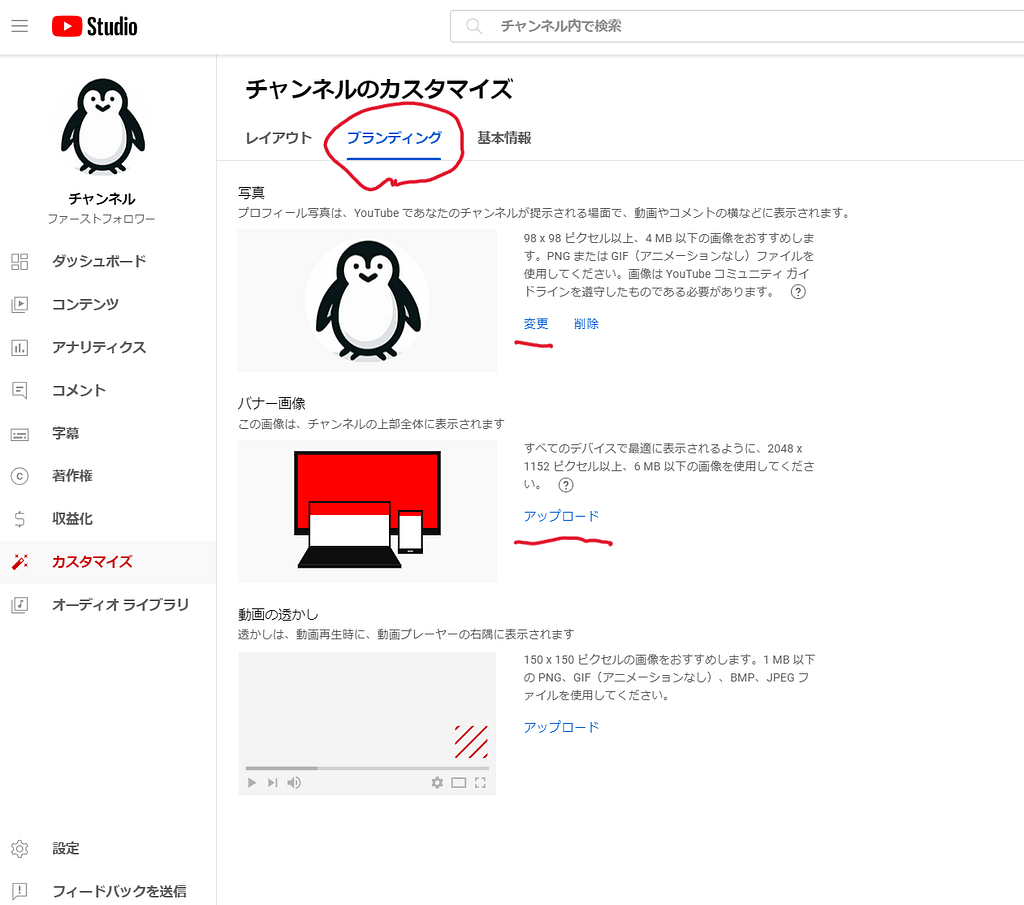Open the 字幕 subtitles section
The height and width of the screenshot is (905, 1024).
pos(65,433)
